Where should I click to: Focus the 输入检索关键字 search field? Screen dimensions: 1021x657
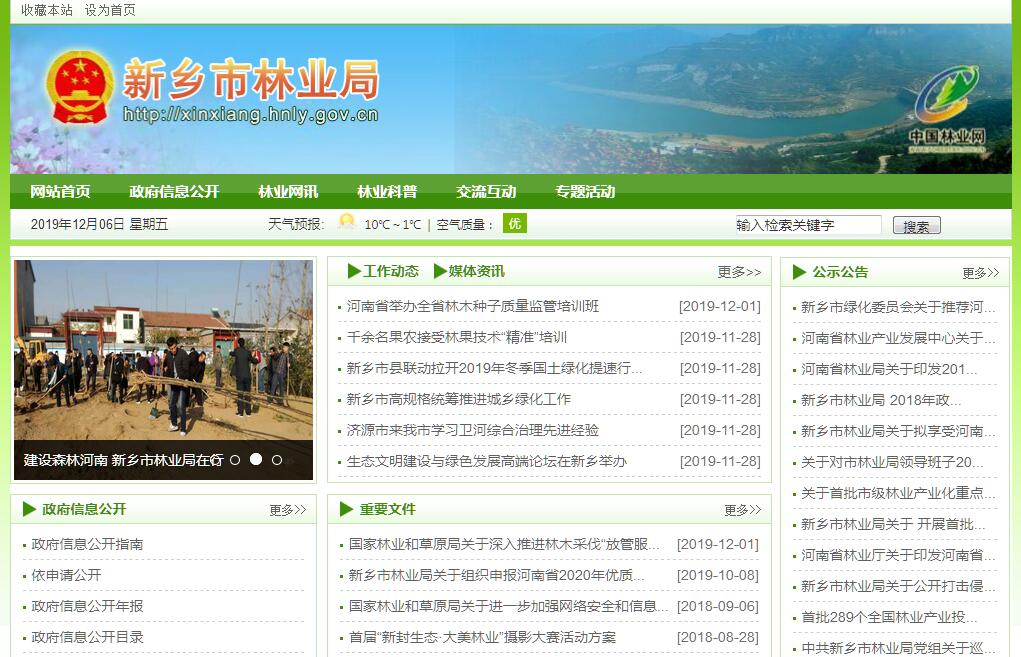(808, 225)
